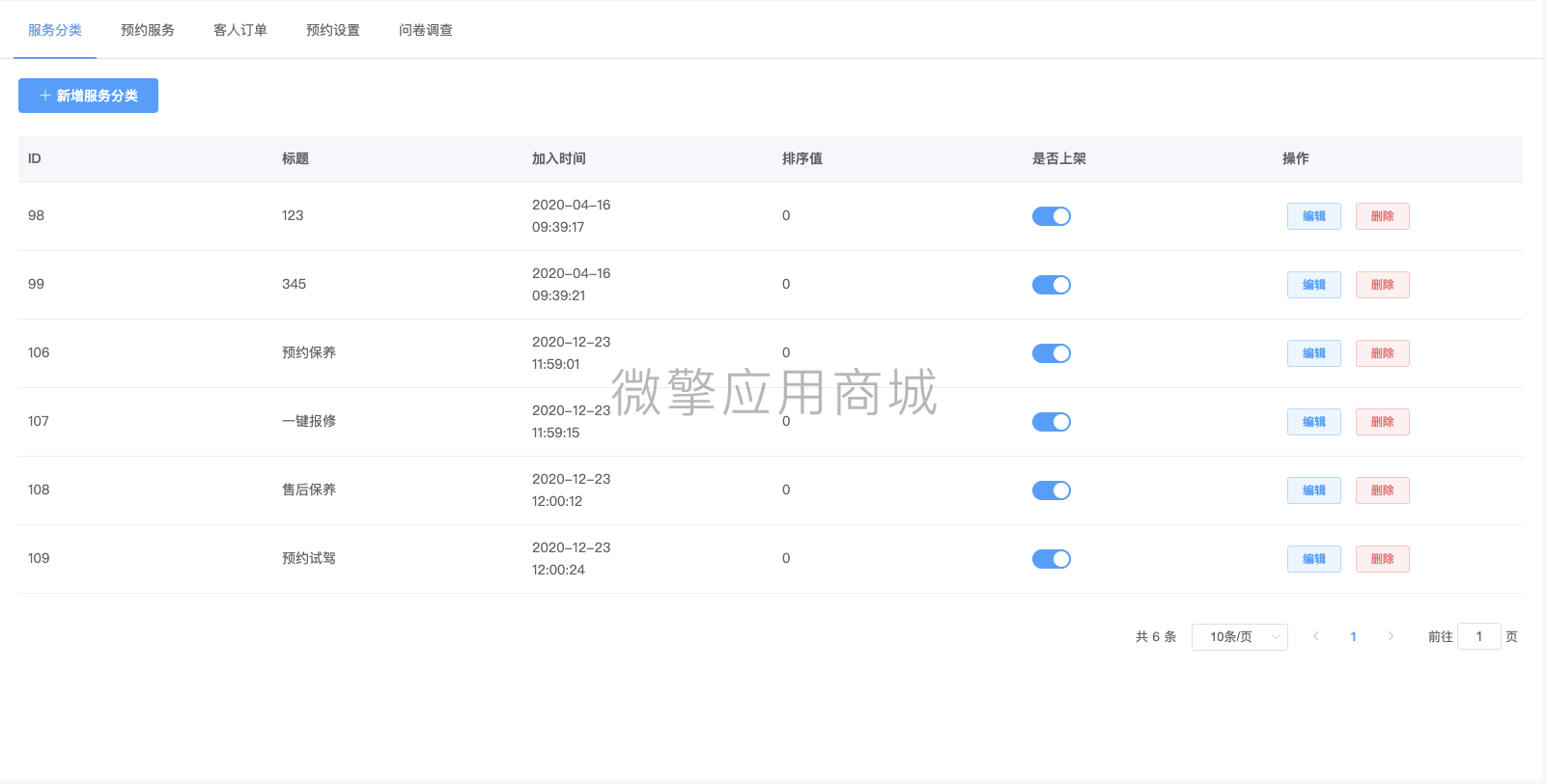Edit the 售后保养 category
This screenshot has width=1547, height=784.
pyautogui.click(x=1314, y=490)
